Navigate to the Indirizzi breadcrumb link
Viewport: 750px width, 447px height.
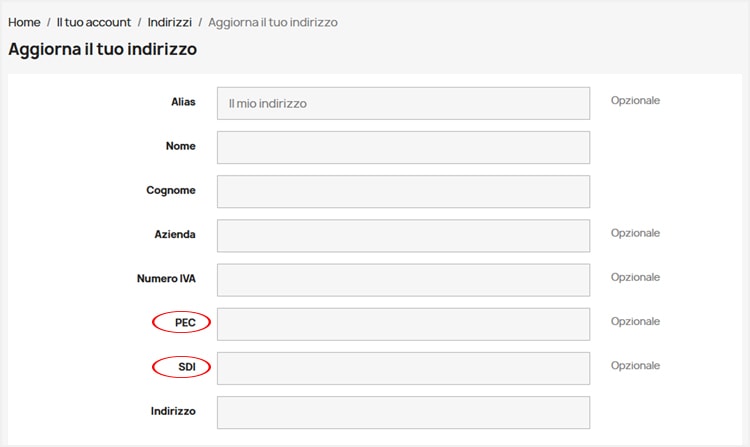tap(170, 22)
